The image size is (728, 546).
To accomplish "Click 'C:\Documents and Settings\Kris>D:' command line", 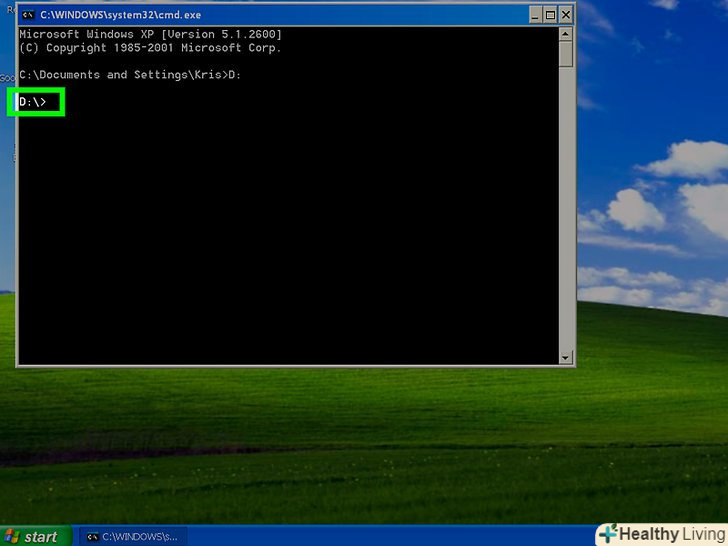I will [x=130, y=75].
